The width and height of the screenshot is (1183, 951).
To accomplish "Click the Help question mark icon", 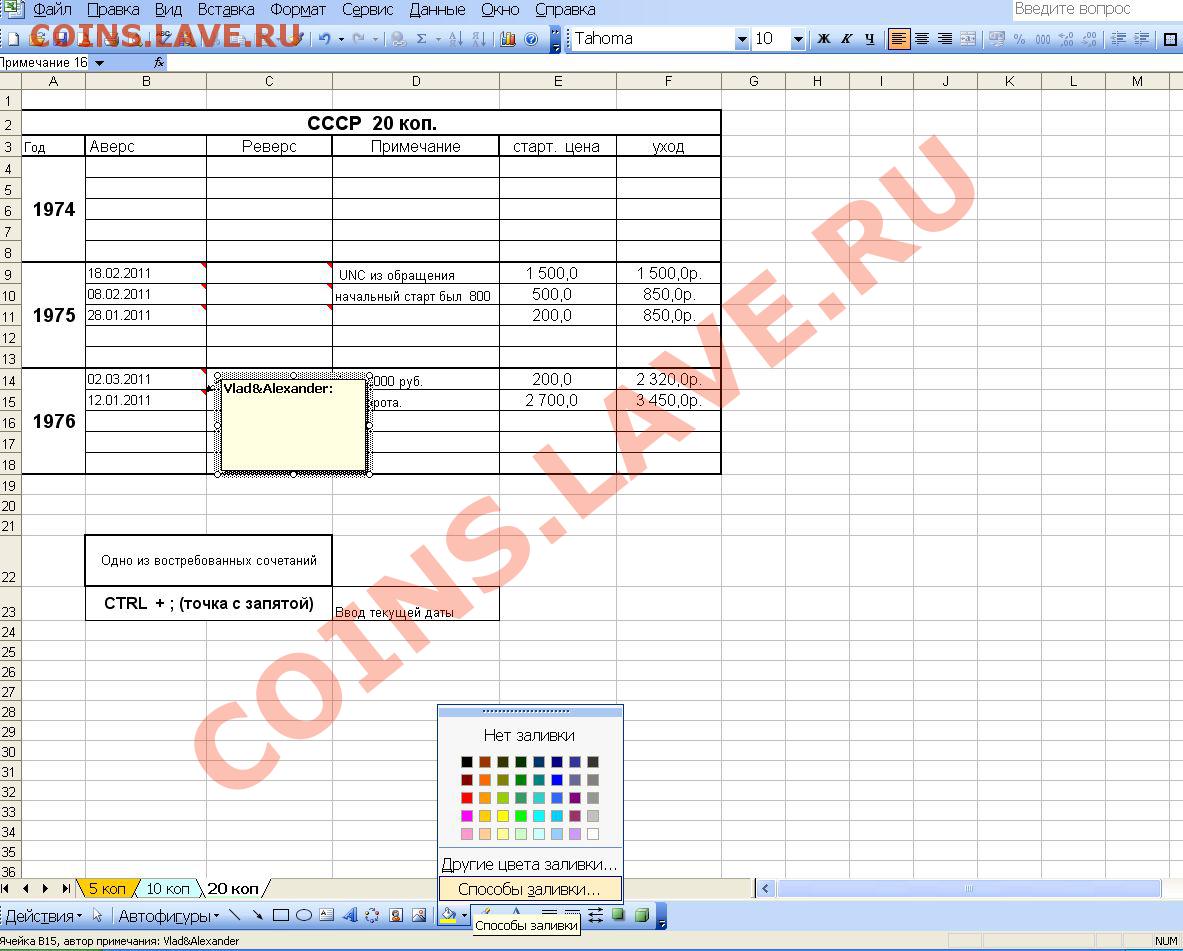I will pyautogui.click(x=531, y=39).
